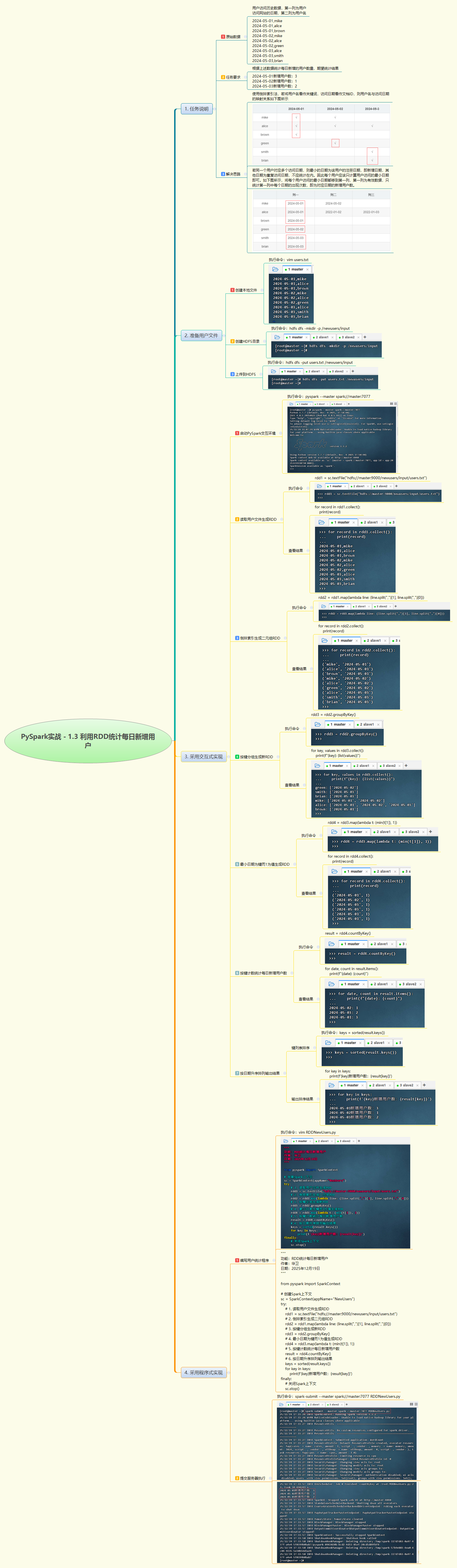The image size is (457, 1568).
Task: Select the 提交服务器执行 subtopic
Action: (253, 1478)
